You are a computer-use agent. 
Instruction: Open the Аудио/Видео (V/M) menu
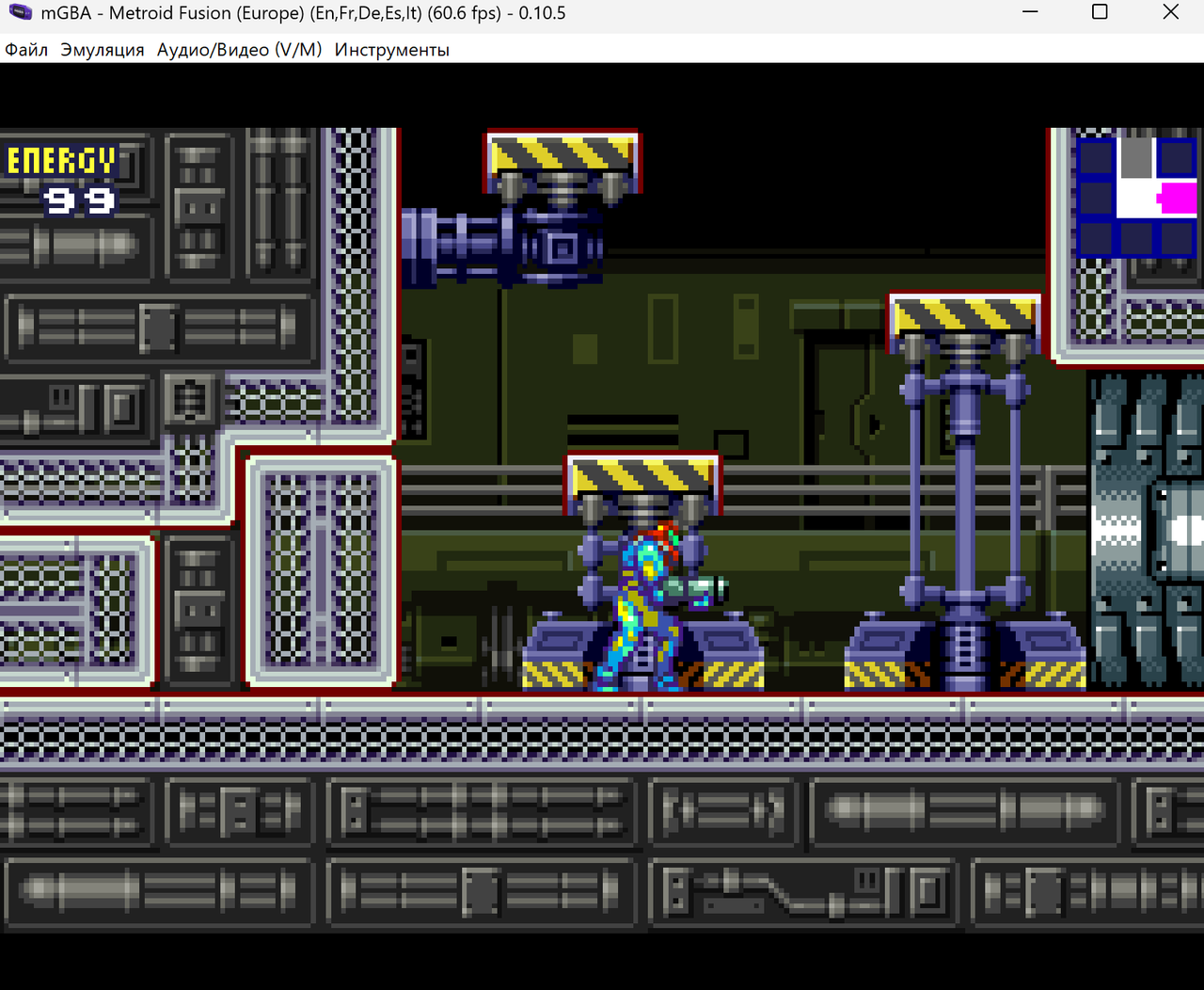pos(239,50)
